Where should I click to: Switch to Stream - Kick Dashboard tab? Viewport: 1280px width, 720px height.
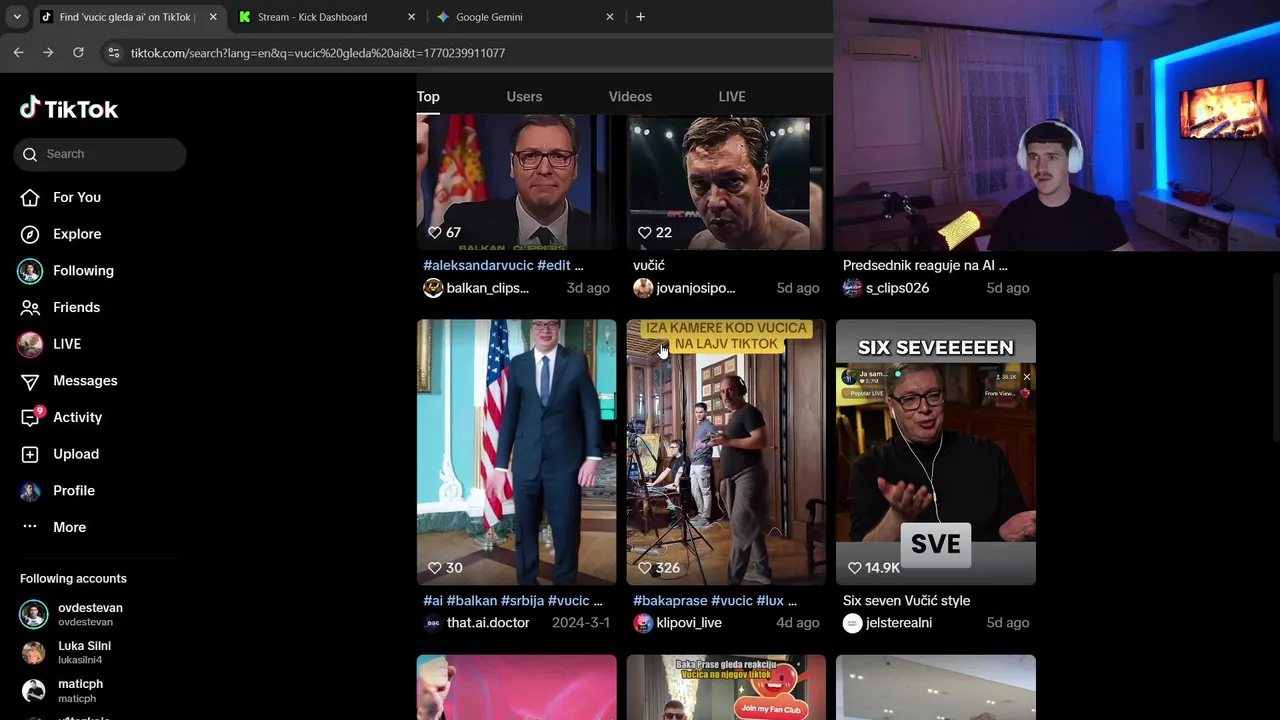326,17
